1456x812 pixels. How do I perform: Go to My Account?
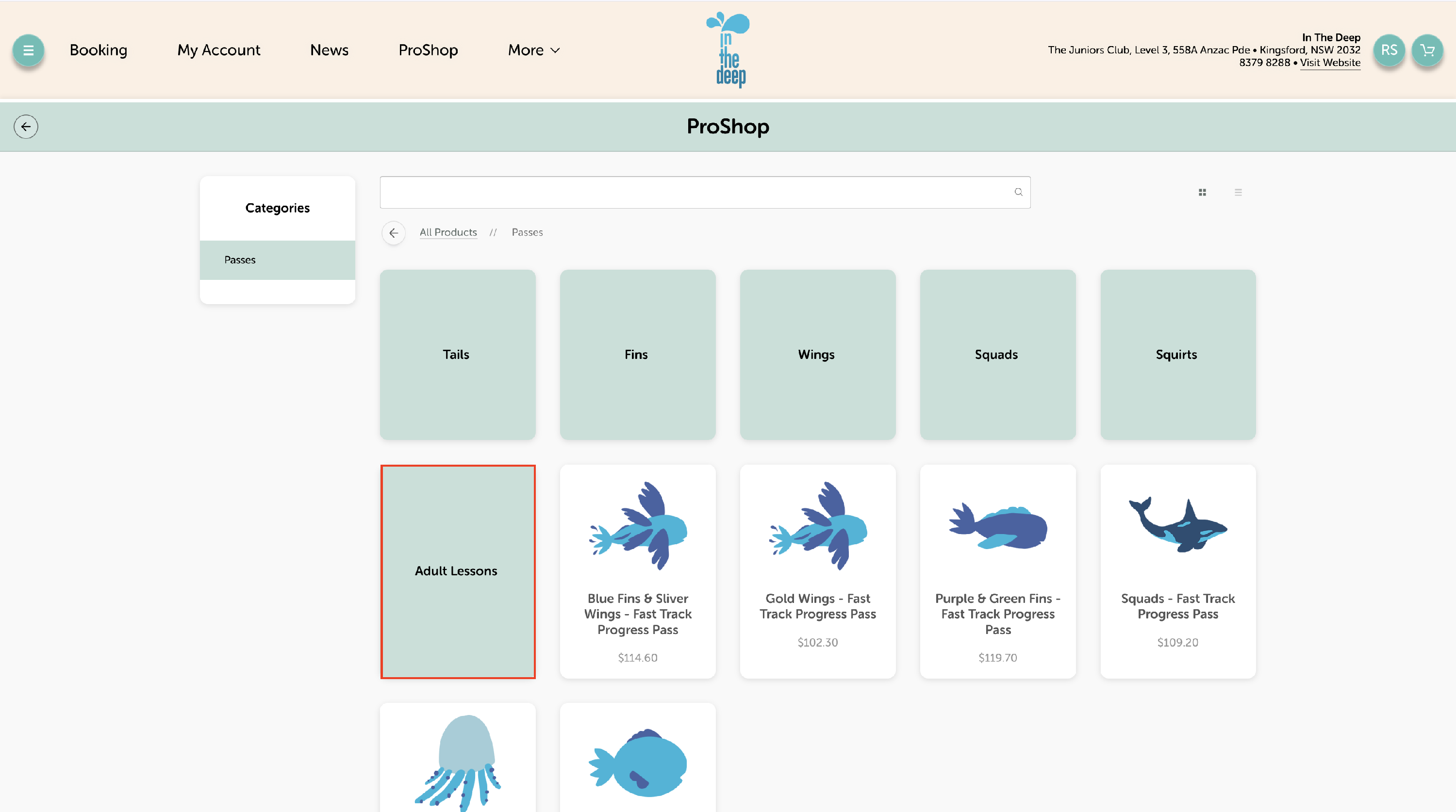(219, 50)
